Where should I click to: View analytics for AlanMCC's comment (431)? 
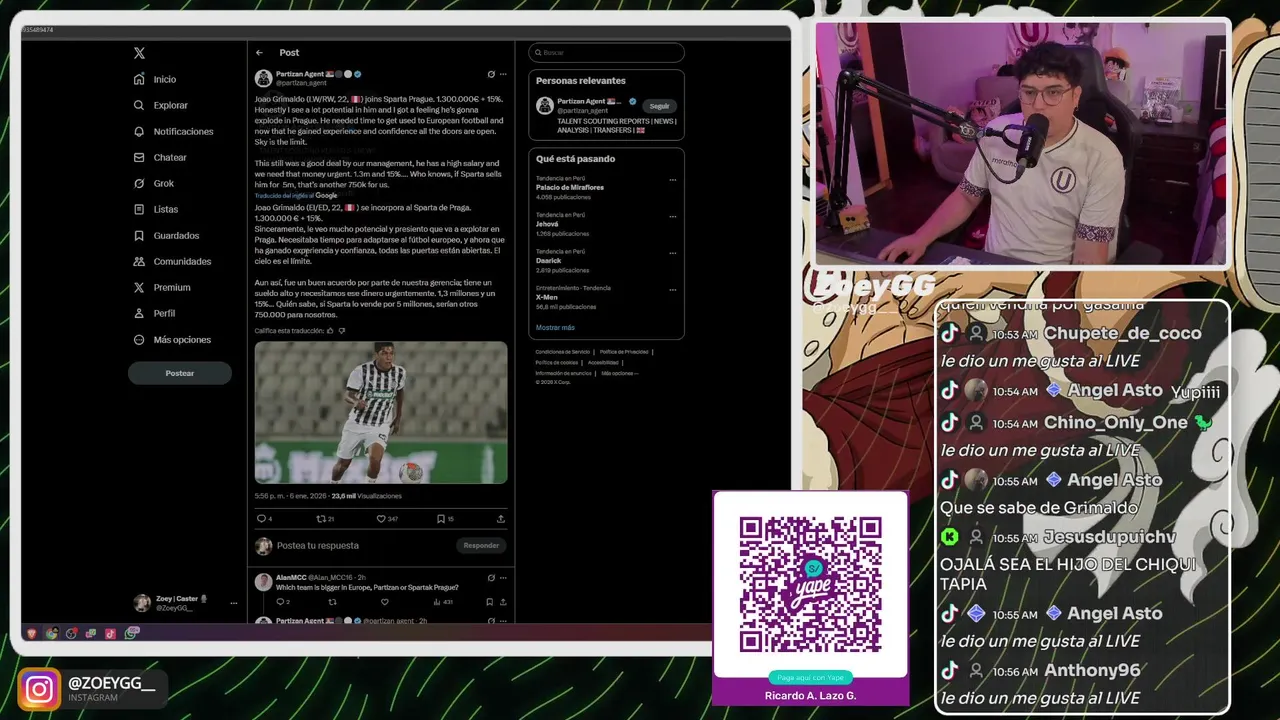pyautogui.click(x=441, y=602)
